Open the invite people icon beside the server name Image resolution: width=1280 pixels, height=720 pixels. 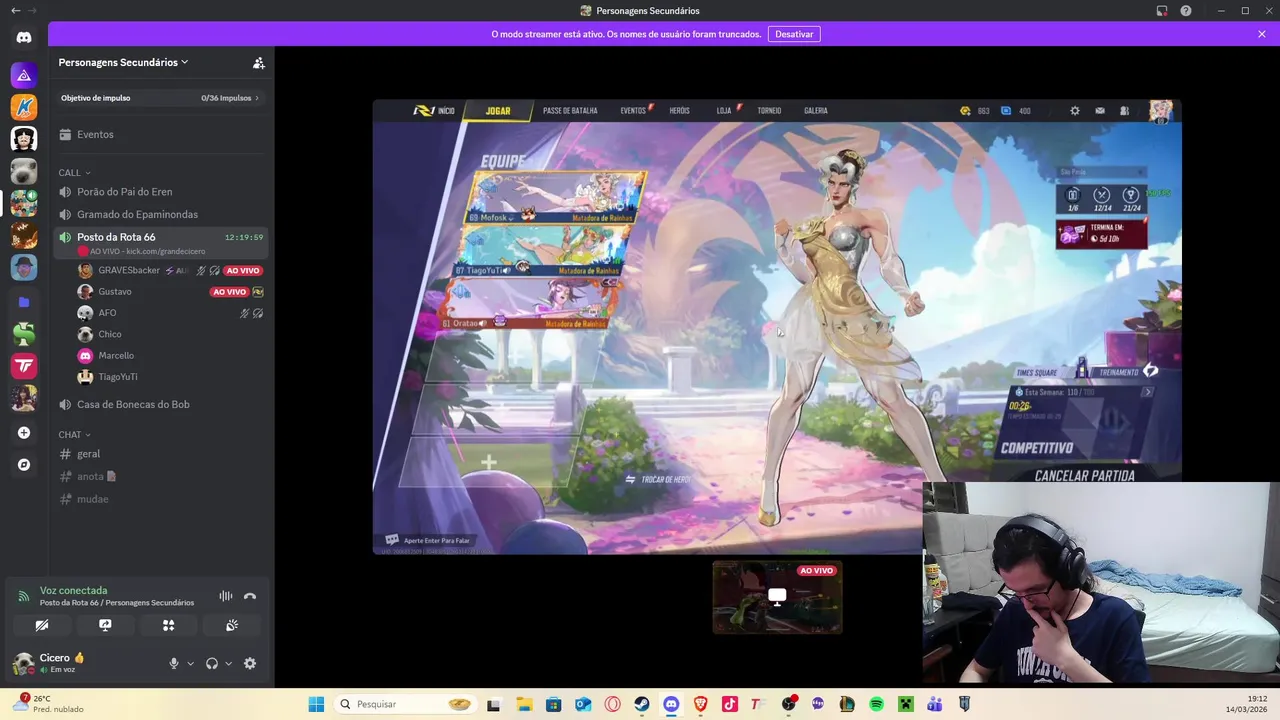258,62
